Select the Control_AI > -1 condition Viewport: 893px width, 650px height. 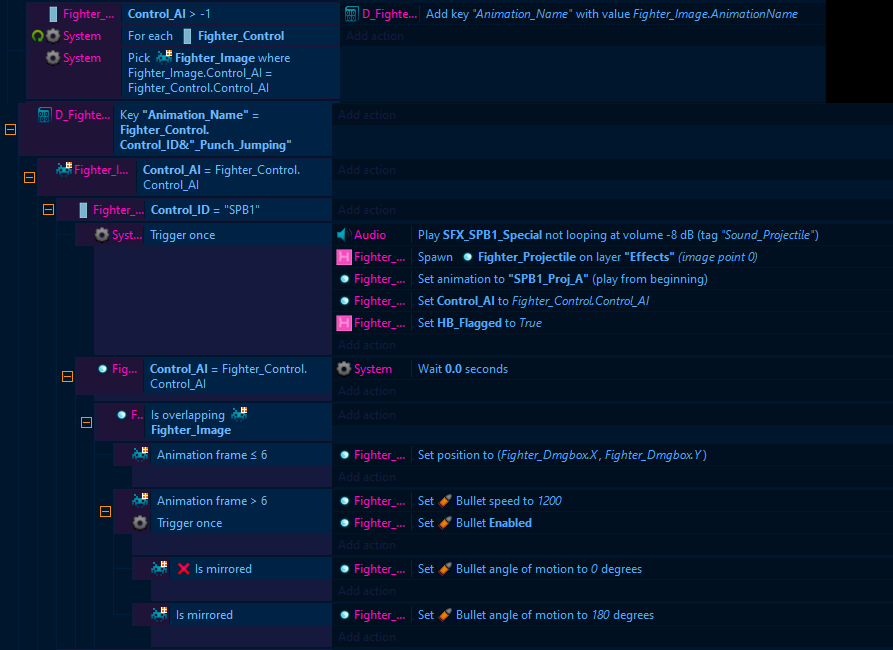pyautogui.click(x=183, y=14)
